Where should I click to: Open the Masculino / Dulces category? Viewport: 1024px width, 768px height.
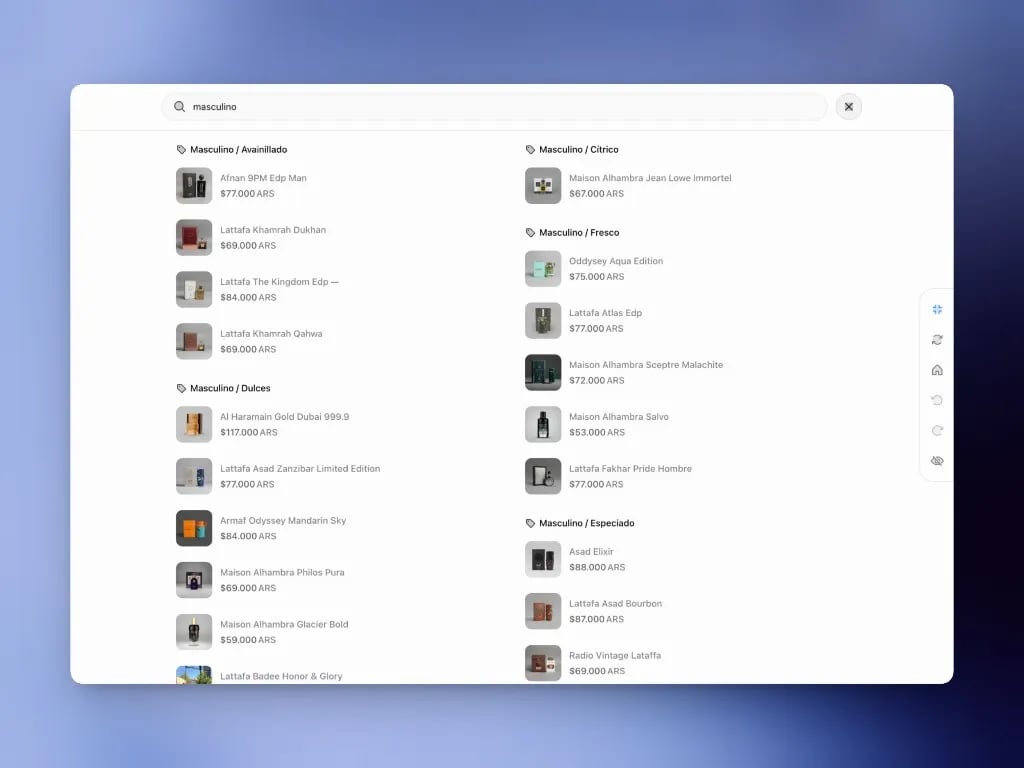(x=230, y=388)
